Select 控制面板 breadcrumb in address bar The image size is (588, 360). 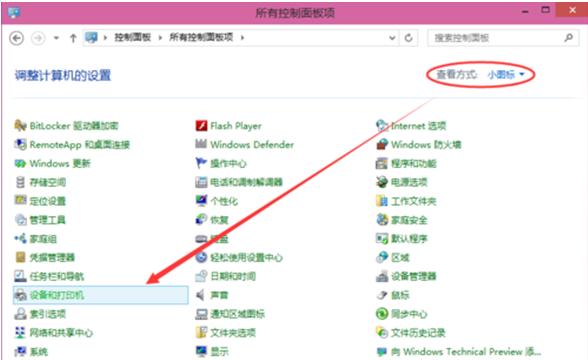tap(132, 38)
